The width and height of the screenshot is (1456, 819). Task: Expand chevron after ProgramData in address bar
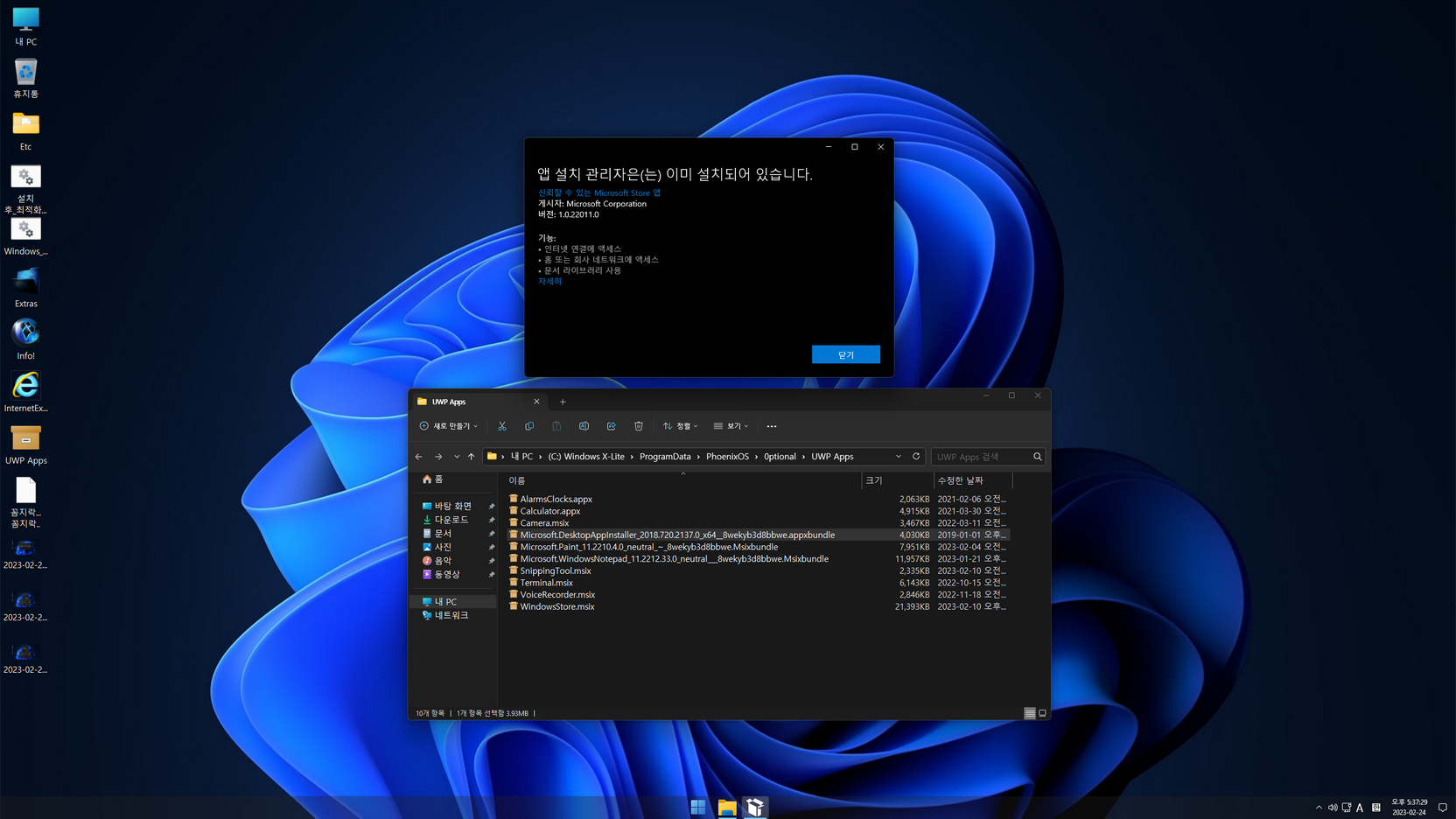coord(698,457)
